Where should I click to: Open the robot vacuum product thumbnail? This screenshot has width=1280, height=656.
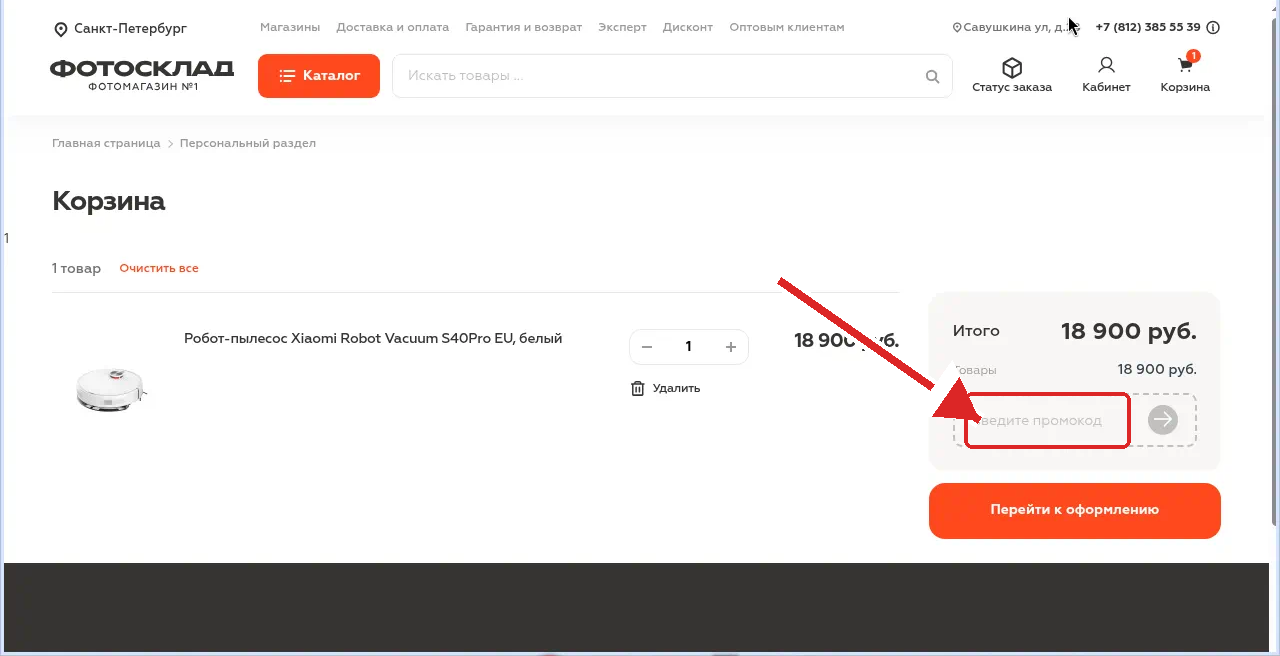[111, 387]
